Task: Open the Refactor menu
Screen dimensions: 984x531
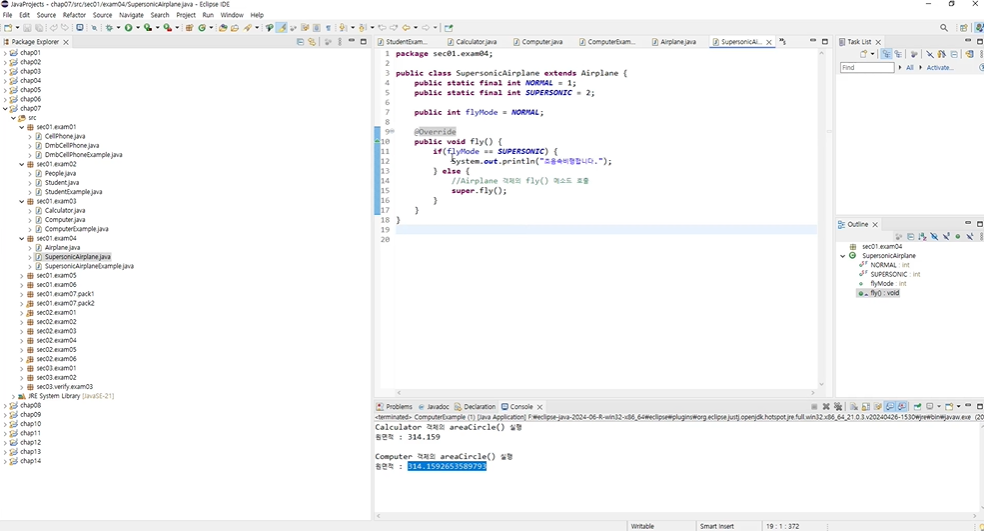Action: click(x=74, y=14)
